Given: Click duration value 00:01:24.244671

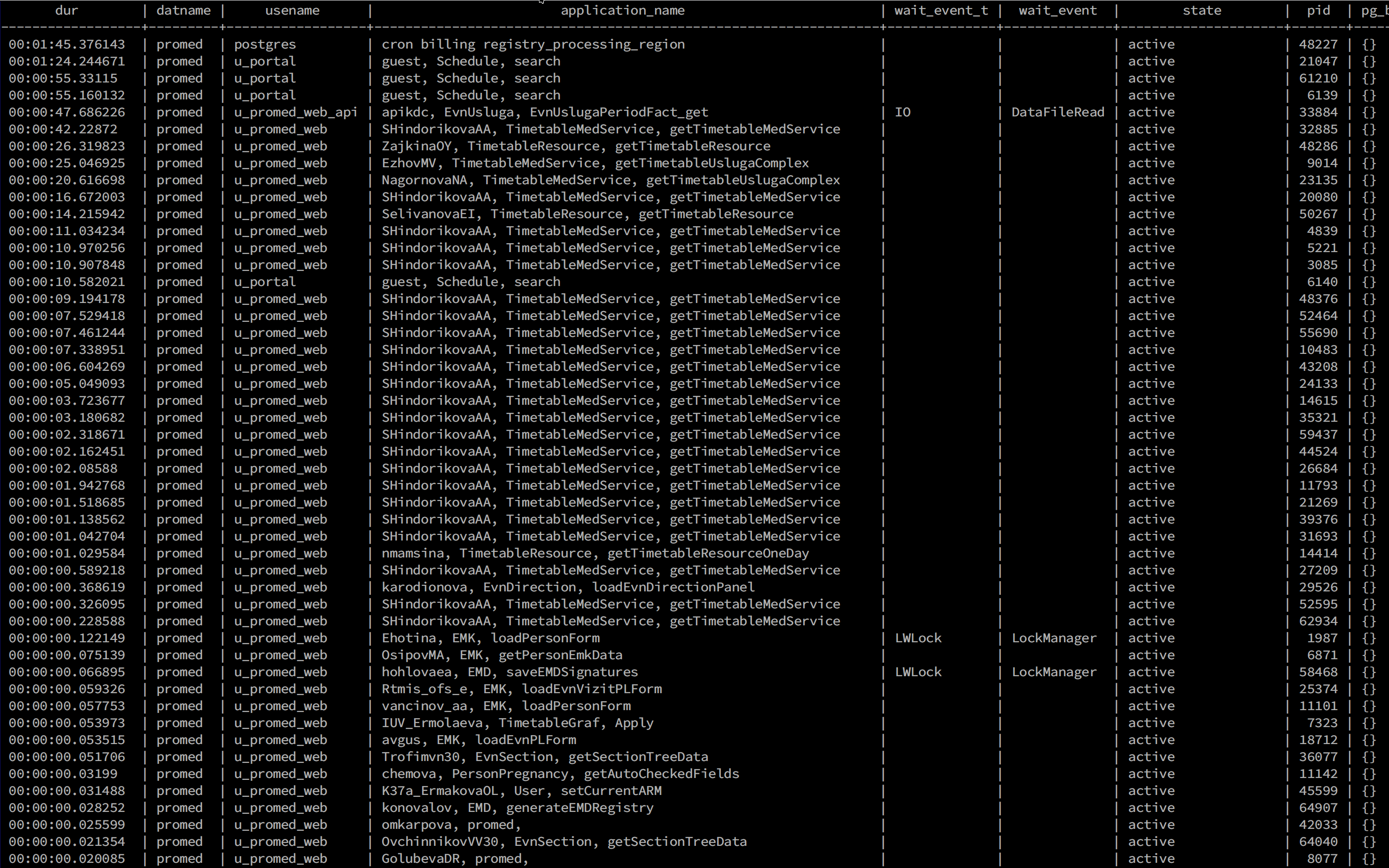Looking at the screenshot, I should tap(66, 61).
